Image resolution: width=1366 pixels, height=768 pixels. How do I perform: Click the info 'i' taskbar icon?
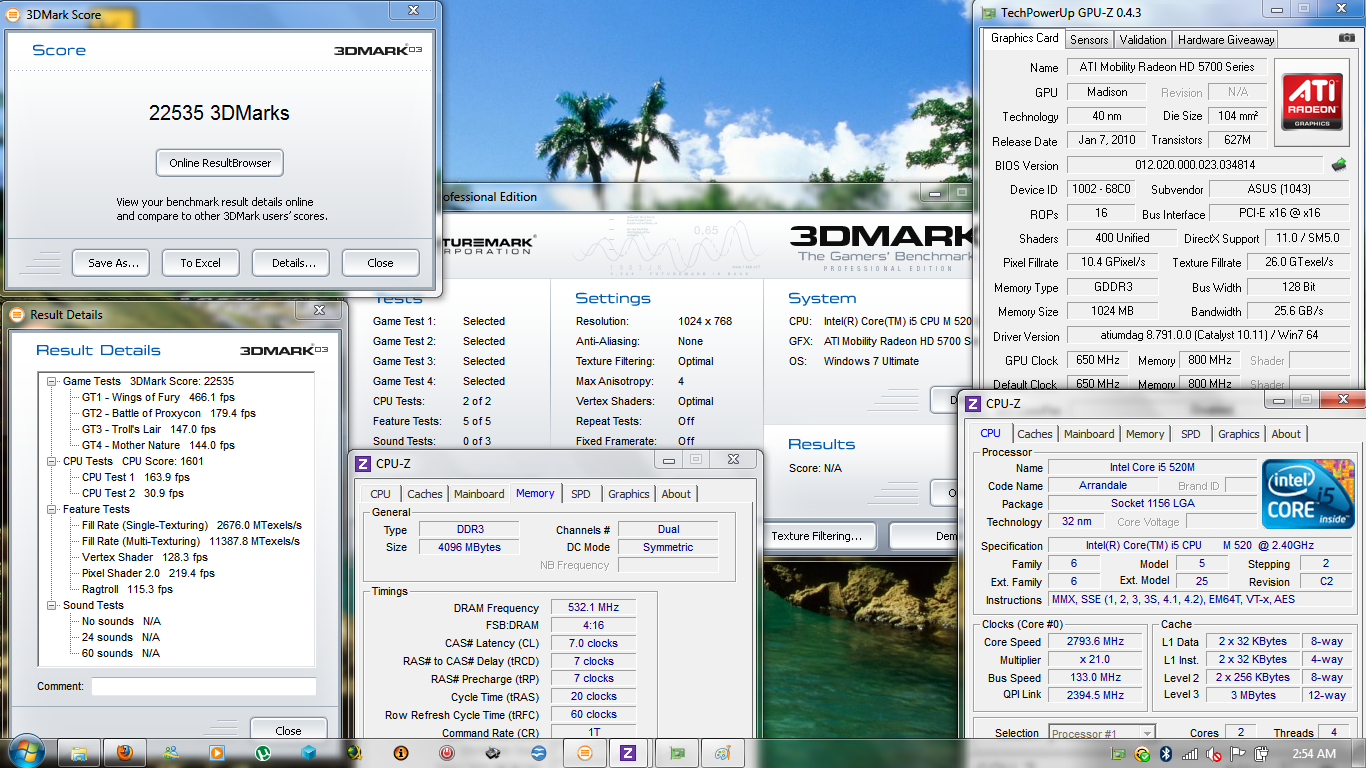(401, 753)
